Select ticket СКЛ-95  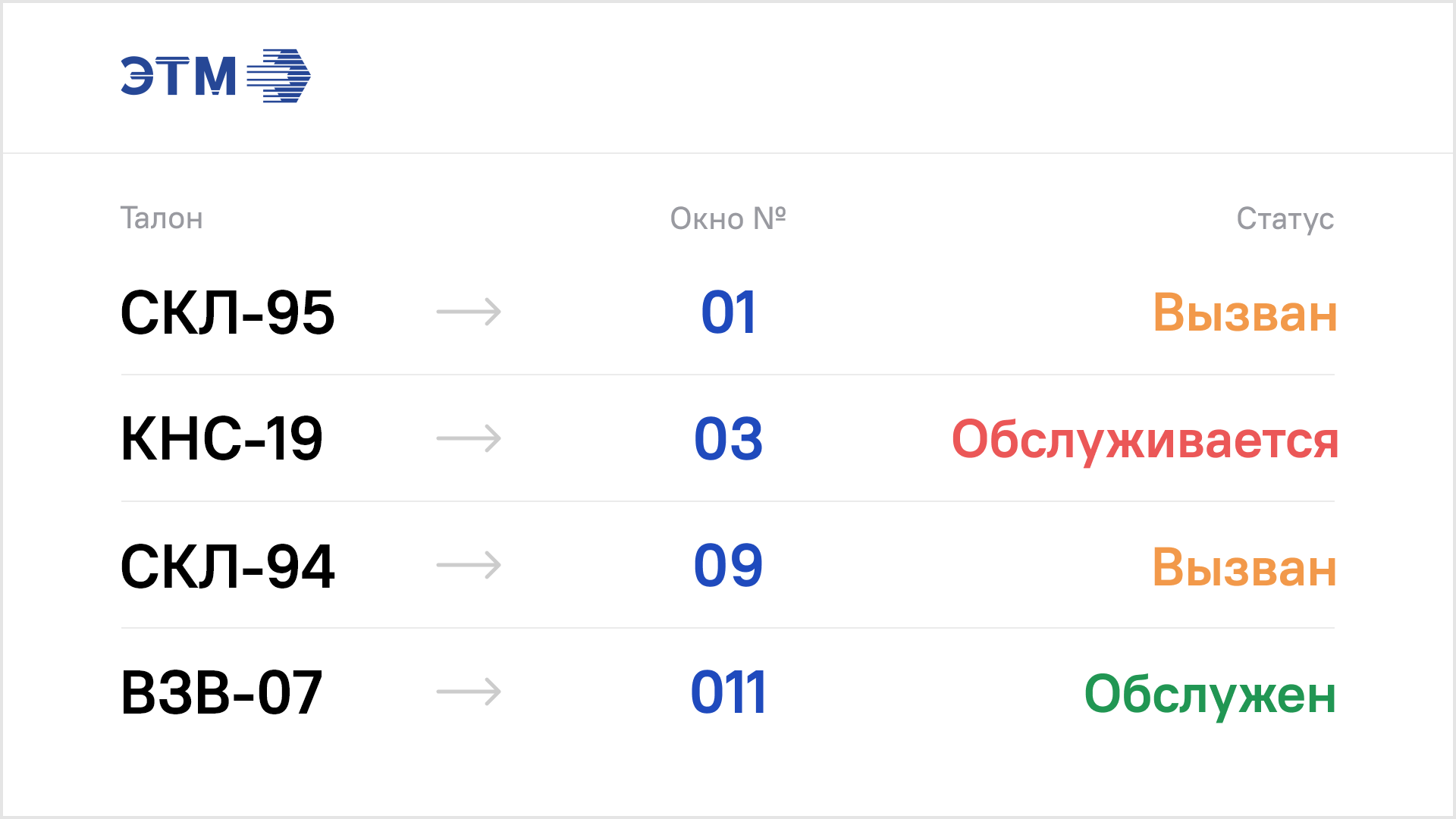(x=227, y=312)
